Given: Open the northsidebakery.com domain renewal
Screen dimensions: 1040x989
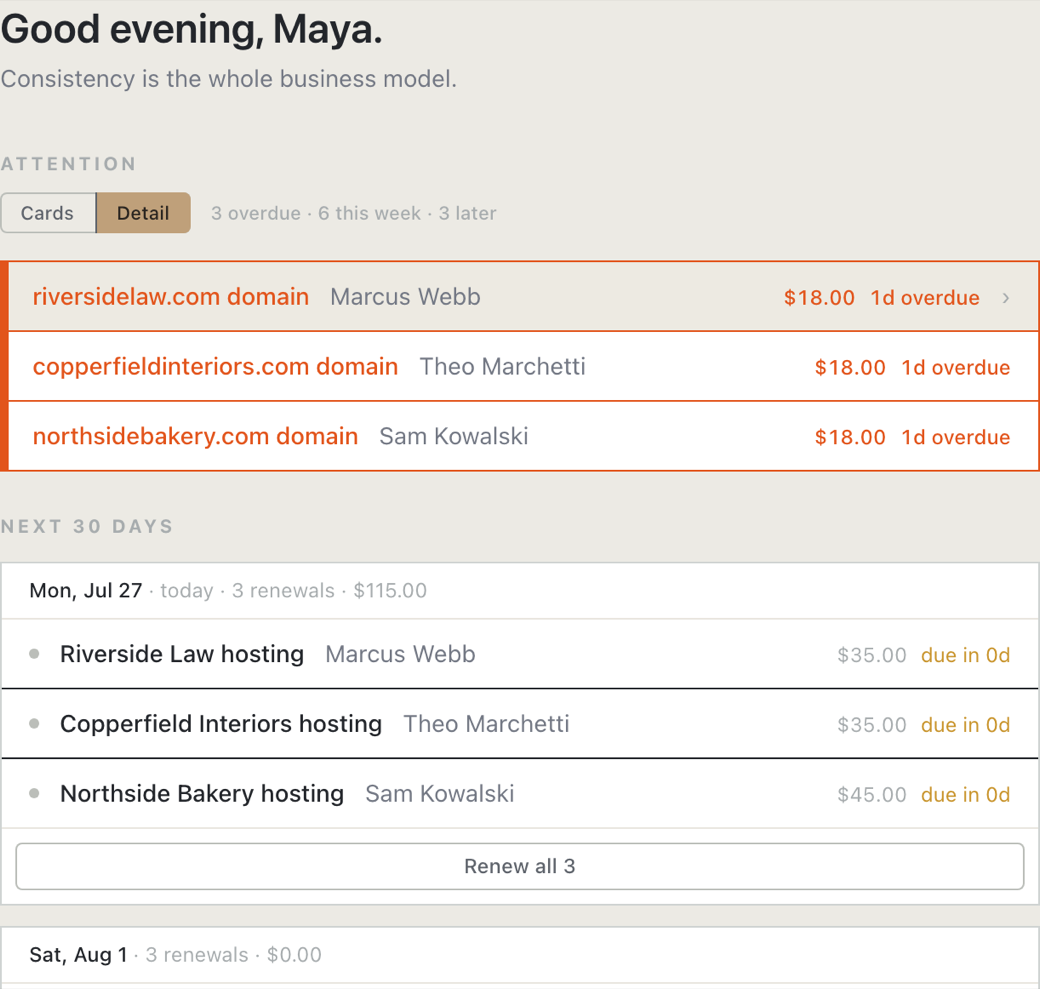Looking at the screenshot, I should (x=523, y=436).
